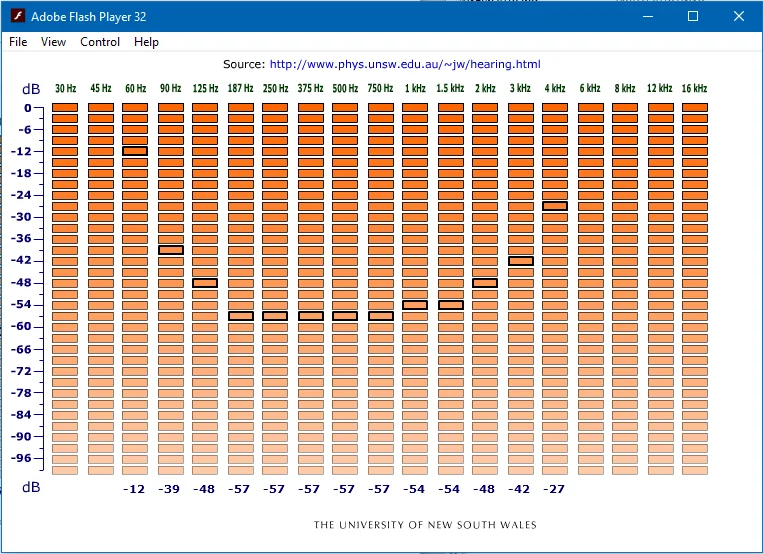This screenshot has height=554, width=763.
Task: Open the phys.unsw.edu.au hearing.html source link
Action: (405, 64)
